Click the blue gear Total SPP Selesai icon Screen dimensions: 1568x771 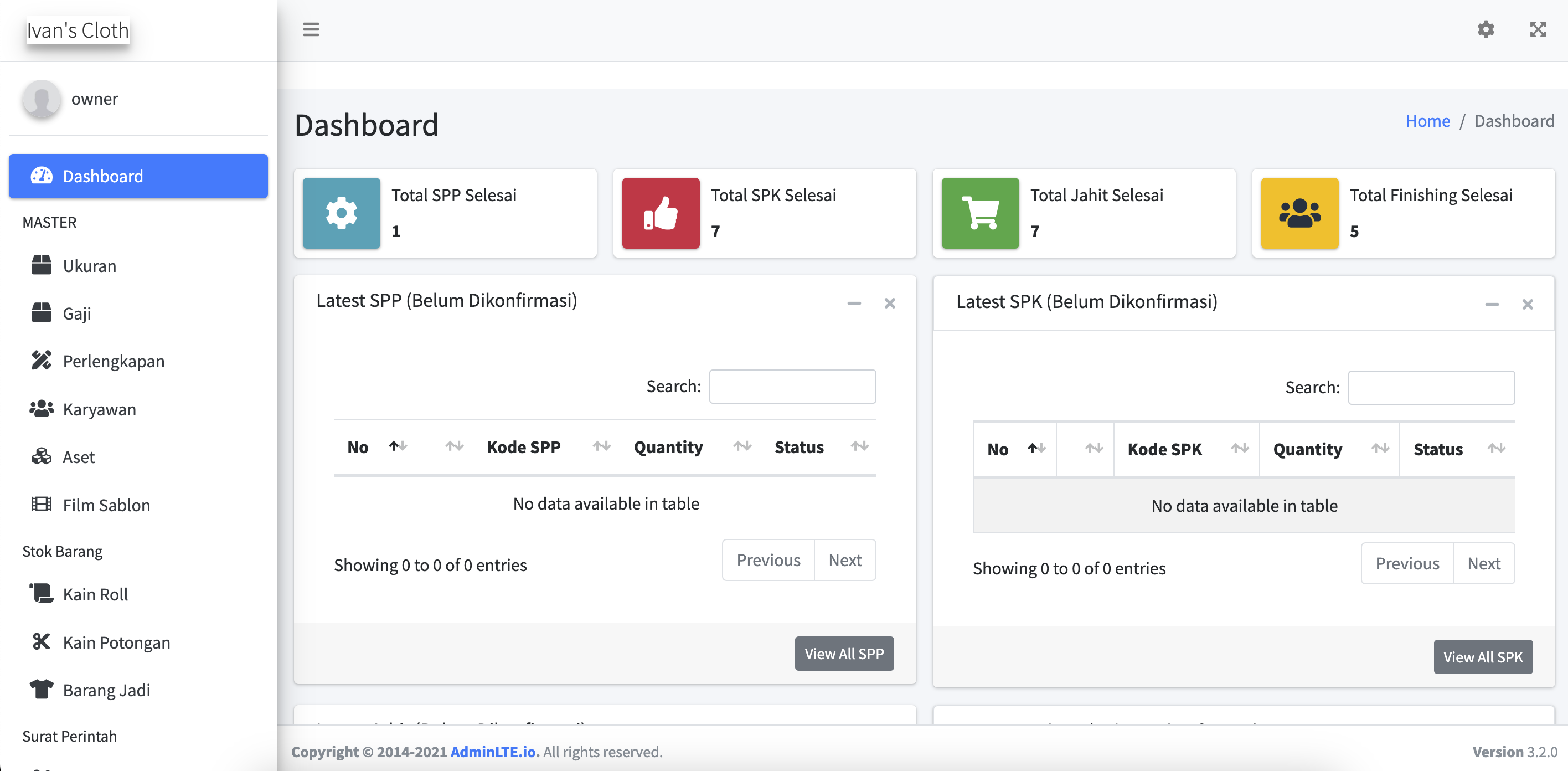(x=341, y=213)
